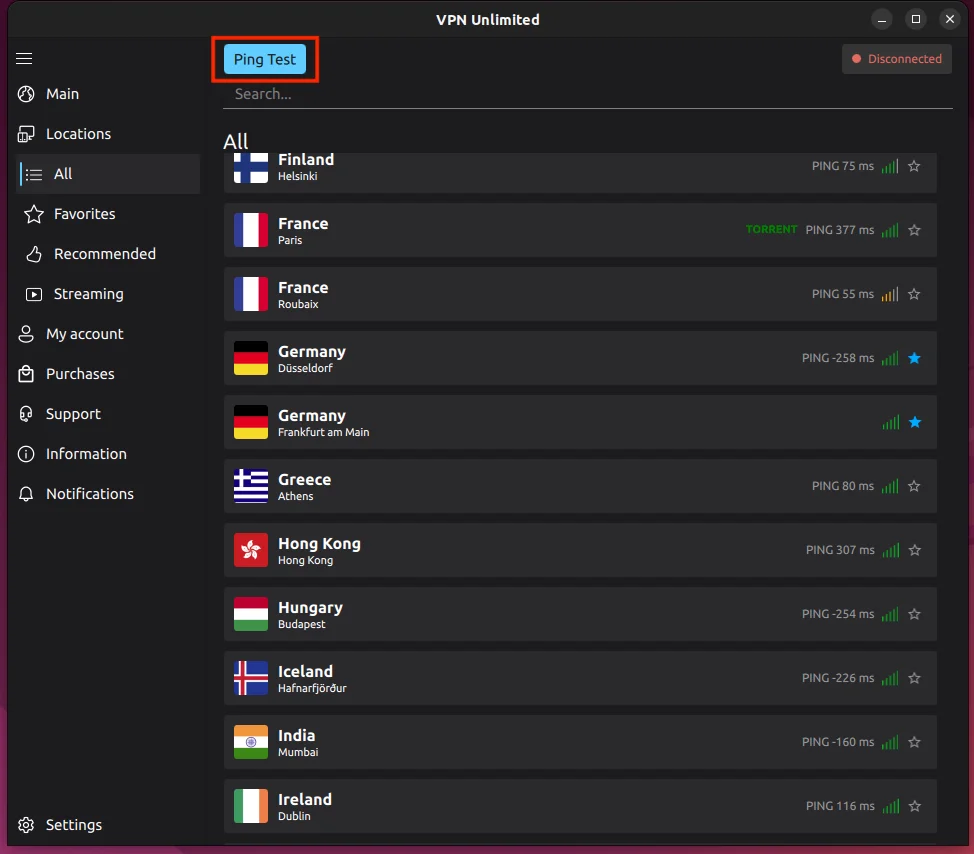This screenshot has width=974, height=854.
Task: Open Settings gear icon
Action: 26,825
